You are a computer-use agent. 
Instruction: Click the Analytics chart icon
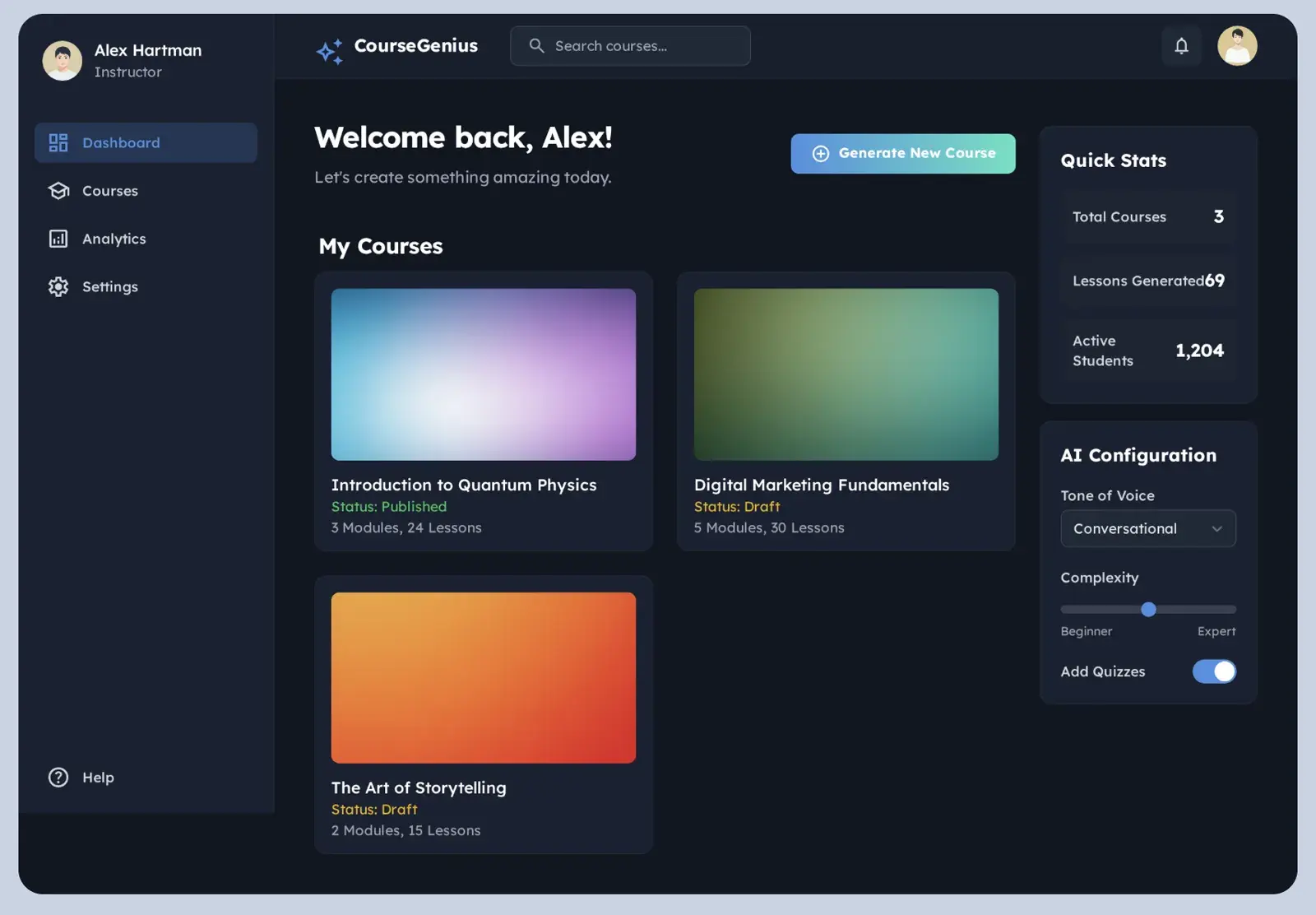point(58,239)
